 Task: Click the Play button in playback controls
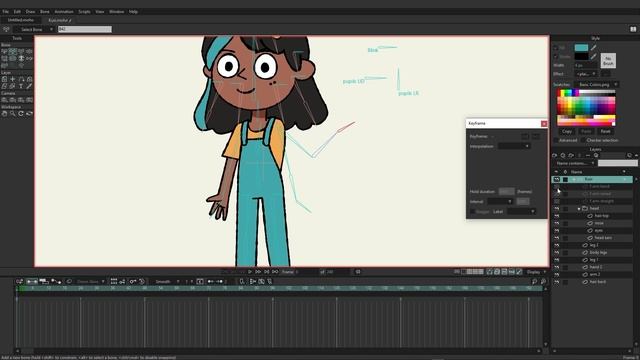pos(250,272)
